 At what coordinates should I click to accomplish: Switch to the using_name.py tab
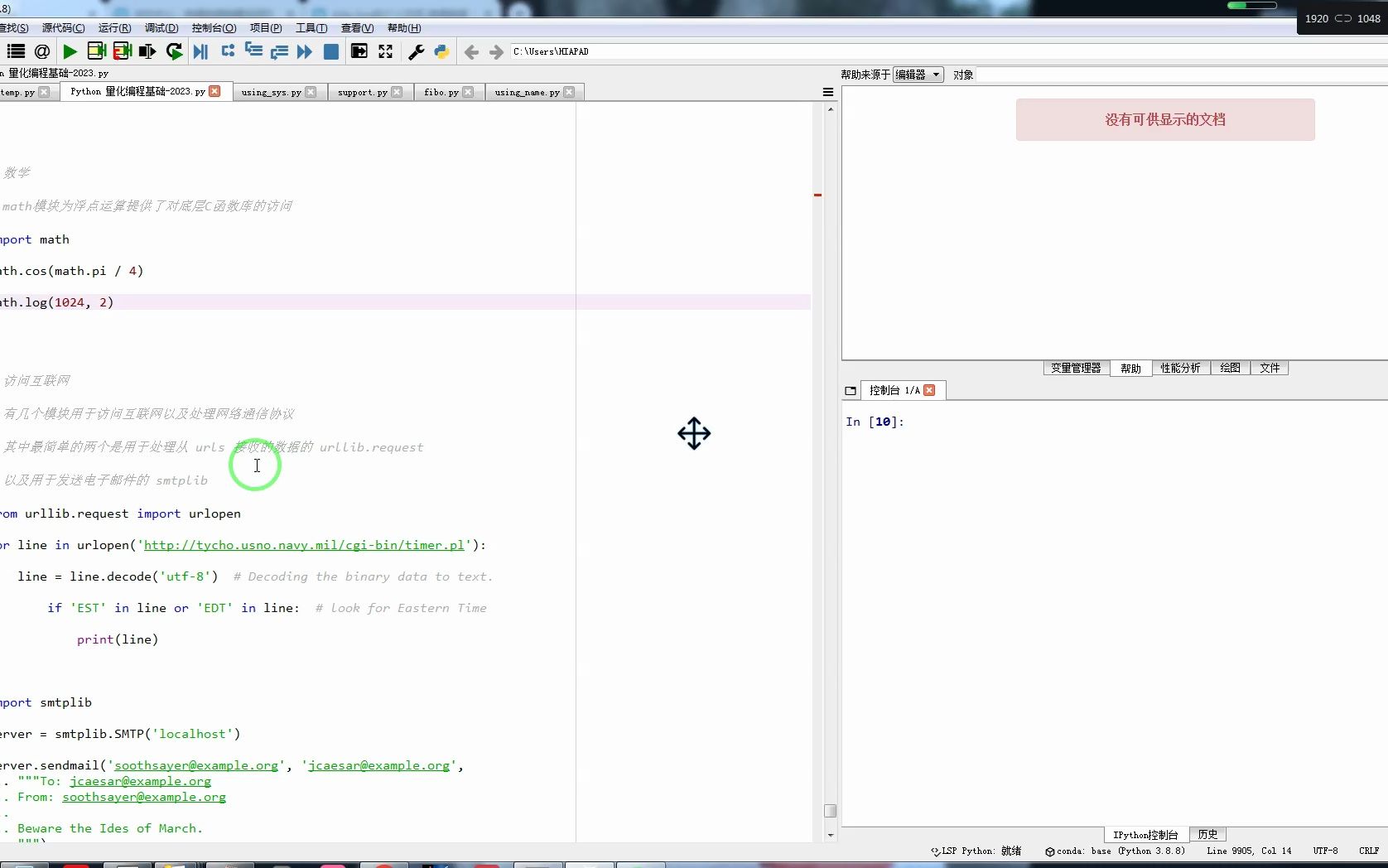(x=527, y=92)
